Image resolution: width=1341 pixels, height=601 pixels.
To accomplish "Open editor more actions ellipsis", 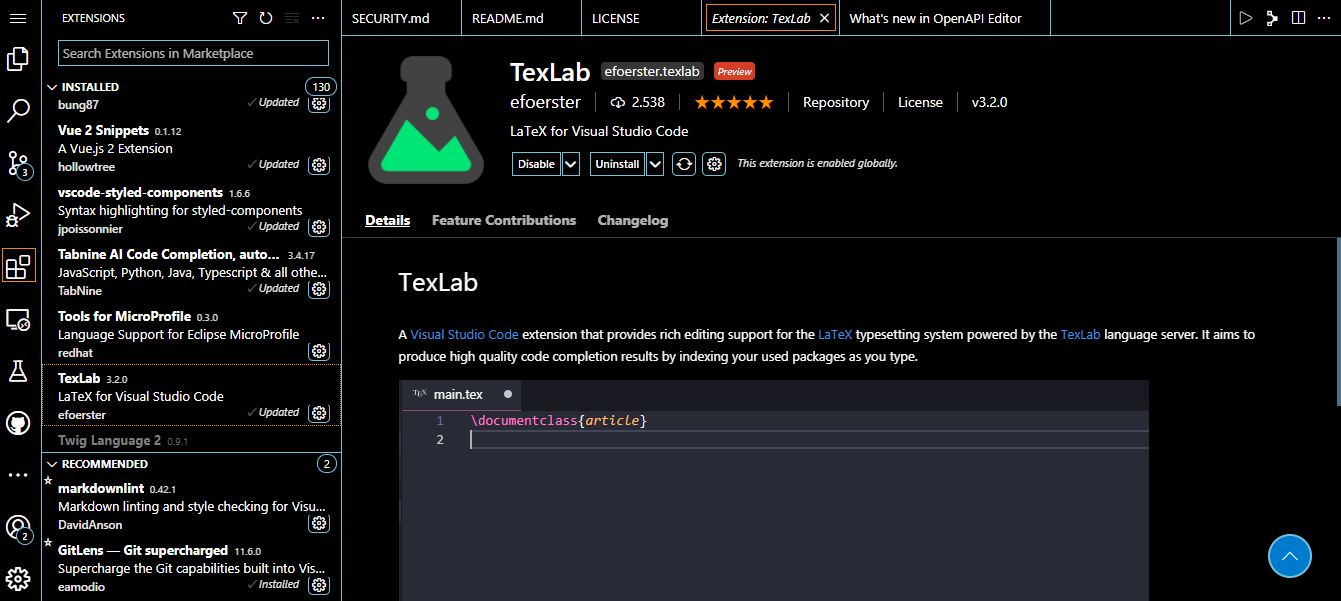I will point(1324,18).
